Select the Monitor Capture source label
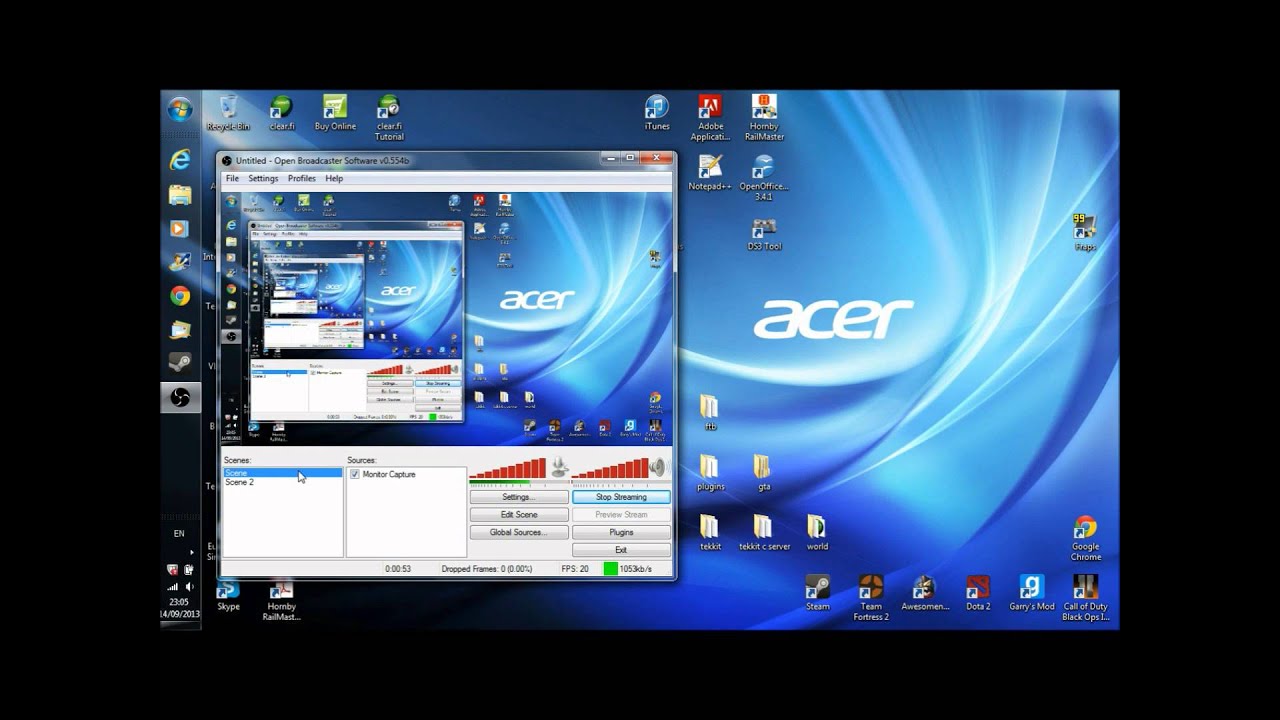Viewport: 1280px width, 720px height. (x=389, y=474)
